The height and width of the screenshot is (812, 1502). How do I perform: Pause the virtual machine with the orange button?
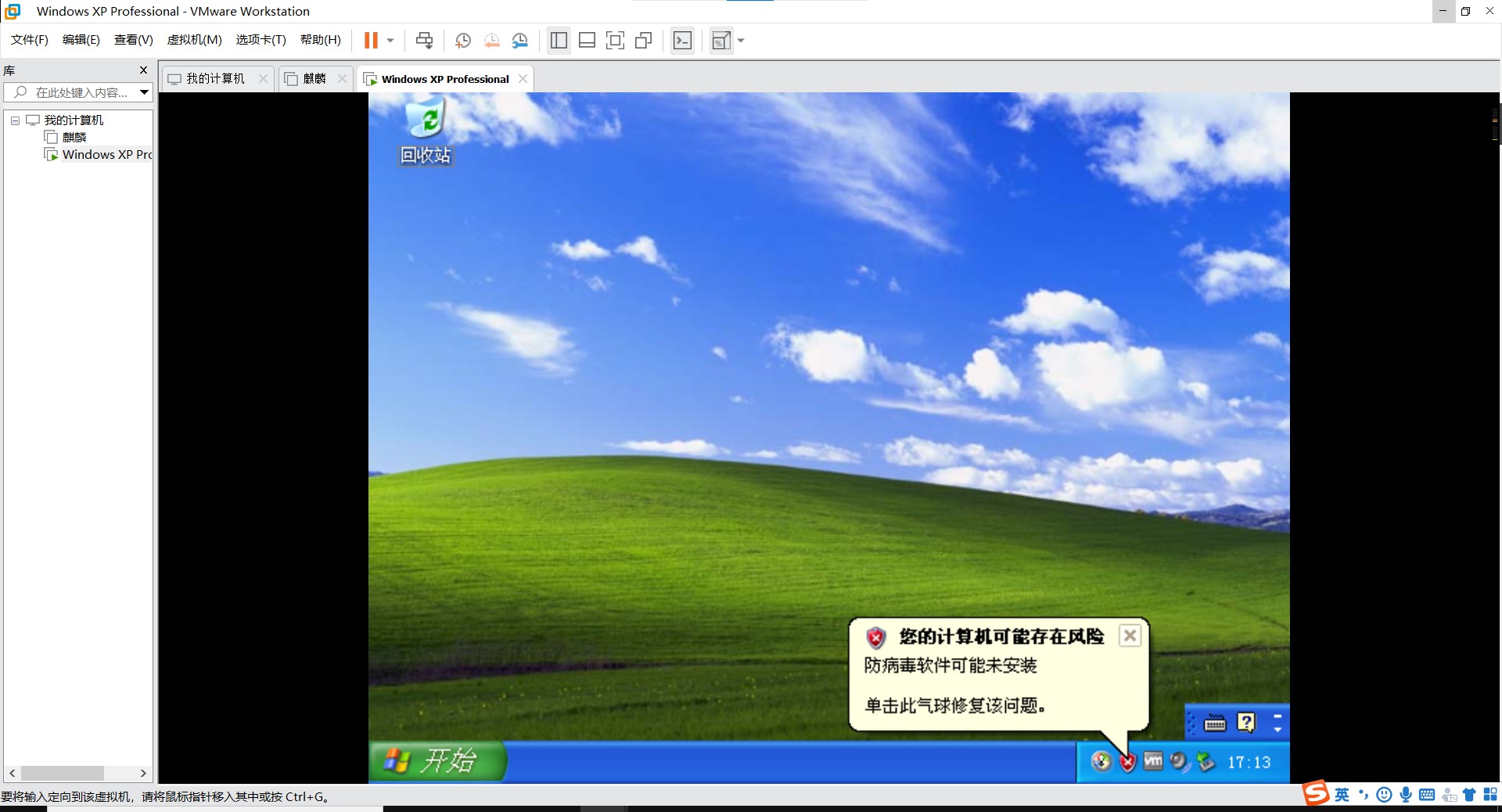pos(371,40)
